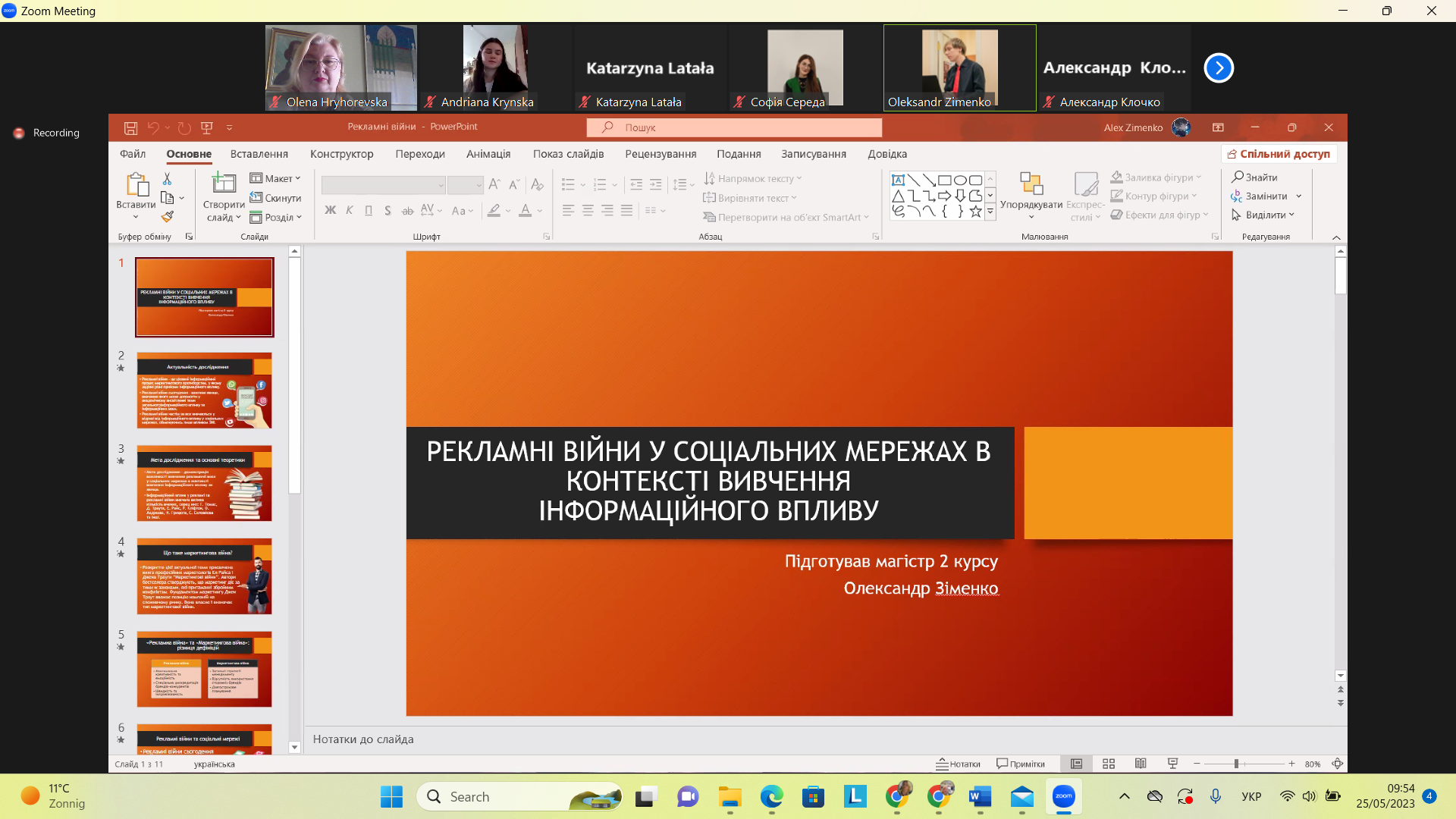
Task: Open the Розділ section dropdown
Action: (276, 217)
